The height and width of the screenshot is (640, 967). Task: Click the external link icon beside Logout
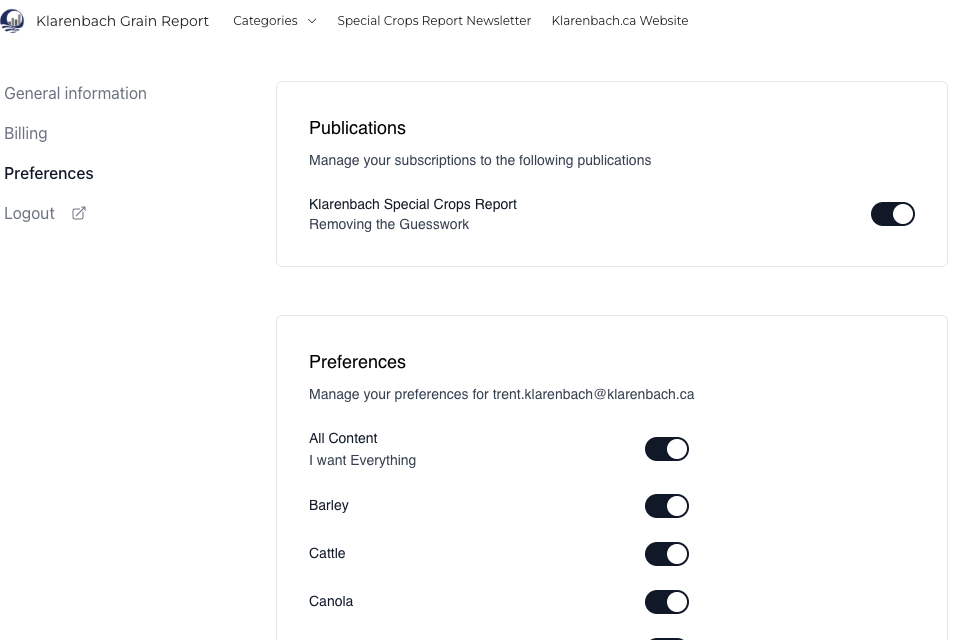click(x=79, y=213)
